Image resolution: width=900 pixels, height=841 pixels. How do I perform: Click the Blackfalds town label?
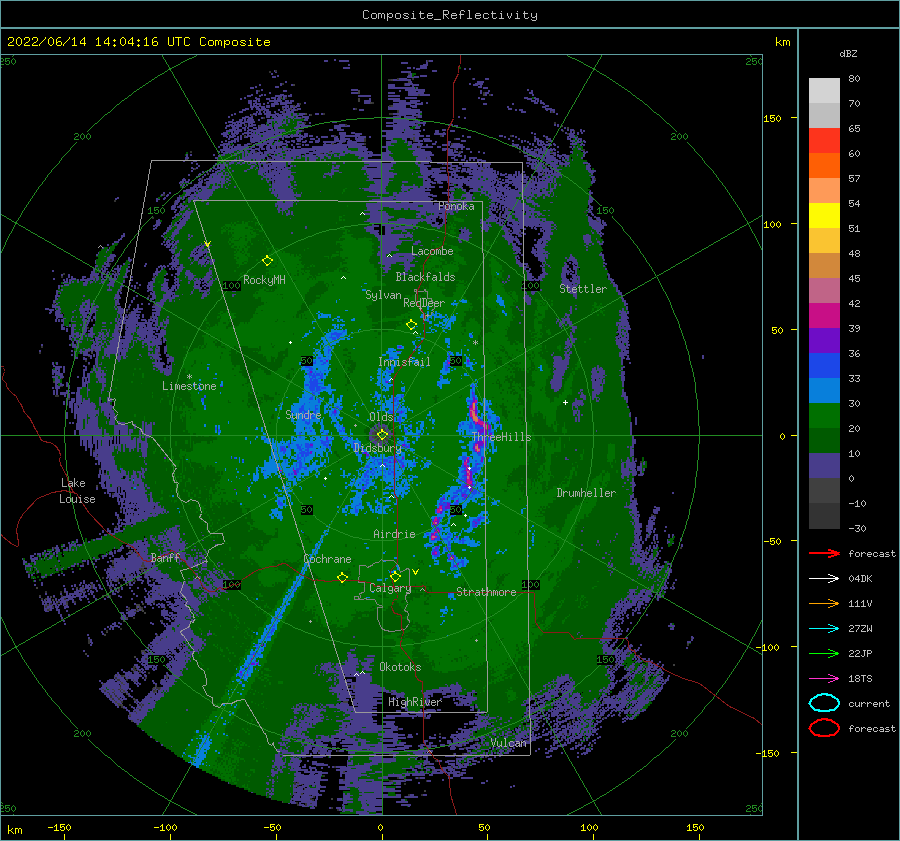[x=425, y=277]
